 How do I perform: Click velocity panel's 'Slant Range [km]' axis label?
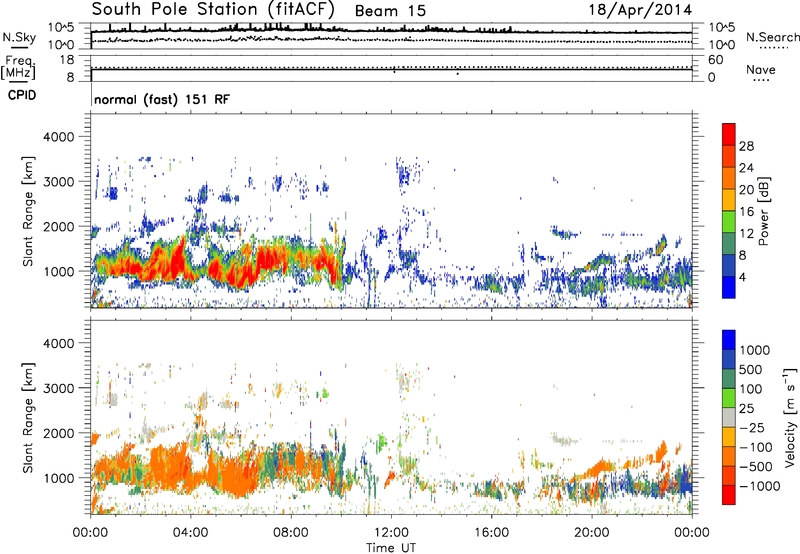click(x=28, y=417)
